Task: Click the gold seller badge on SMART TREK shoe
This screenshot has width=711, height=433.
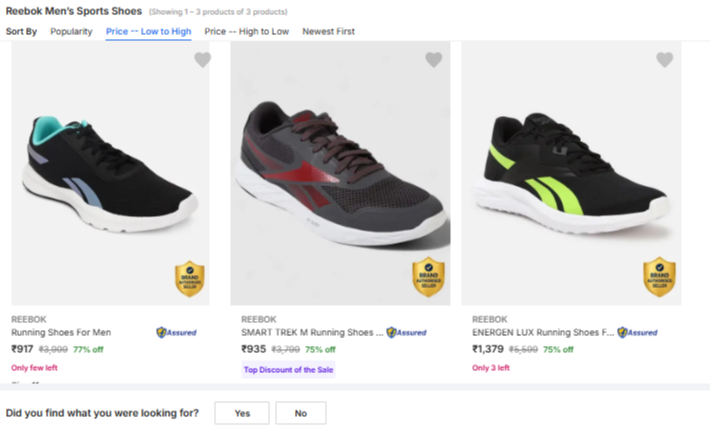Action: coord(429,277)
